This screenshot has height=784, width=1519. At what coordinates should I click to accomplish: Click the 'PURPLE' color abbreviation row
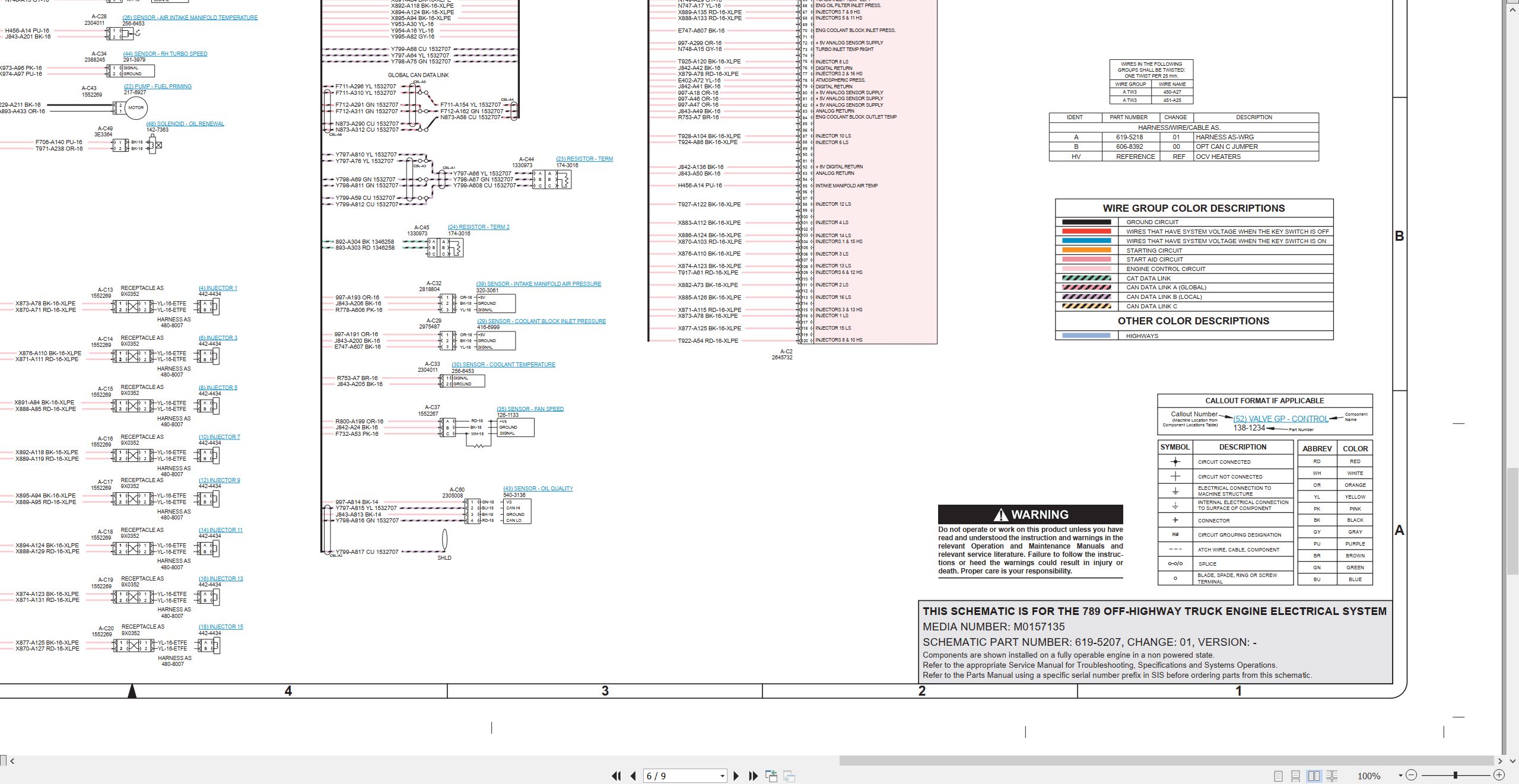coord(1335,544)
